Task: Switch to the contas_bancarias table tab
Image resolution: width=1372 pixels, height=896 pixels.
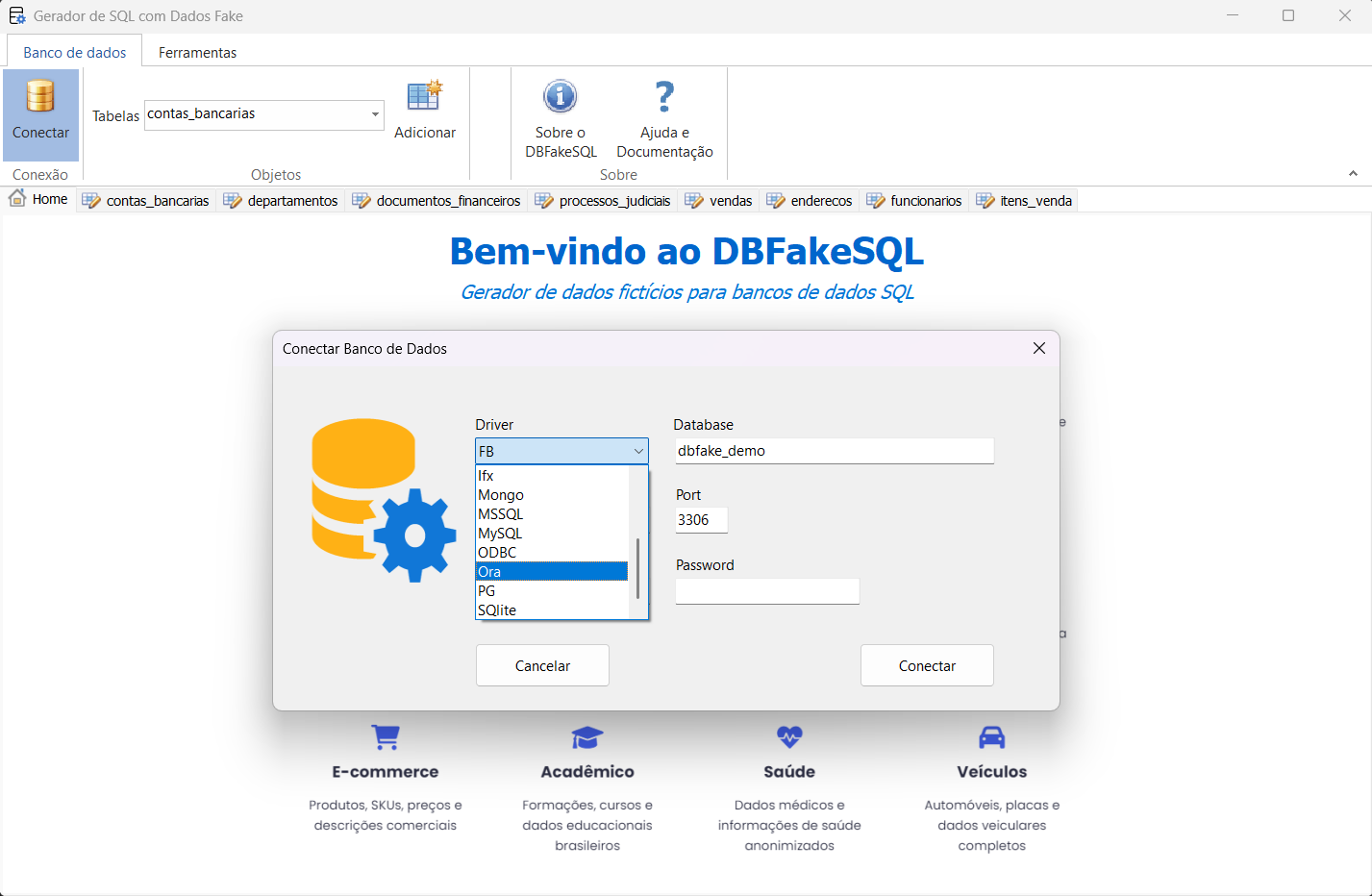Action: point(146,200)
